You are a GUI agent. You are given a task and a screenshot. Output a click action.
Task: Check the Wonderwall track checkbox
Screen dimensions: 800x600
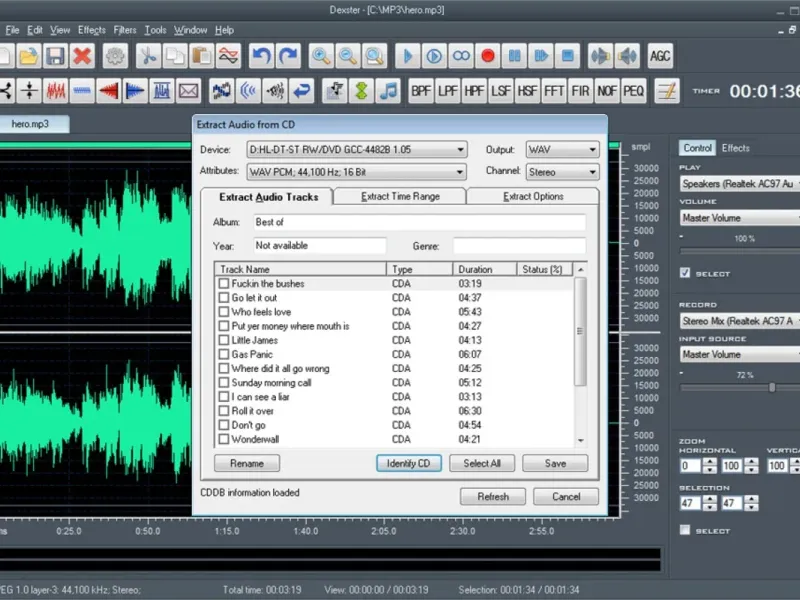click(224, 439)
